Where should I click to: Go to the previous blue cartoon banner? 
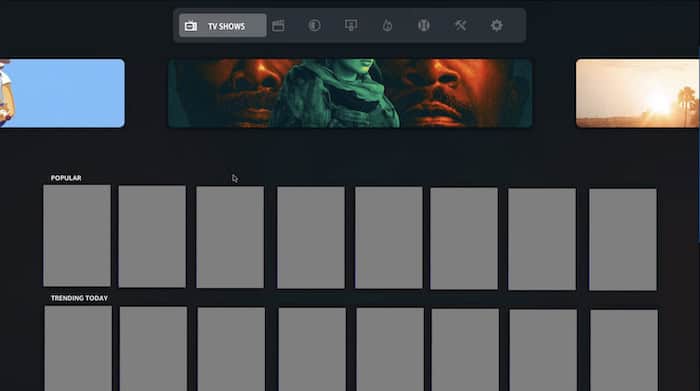point(62,93)
